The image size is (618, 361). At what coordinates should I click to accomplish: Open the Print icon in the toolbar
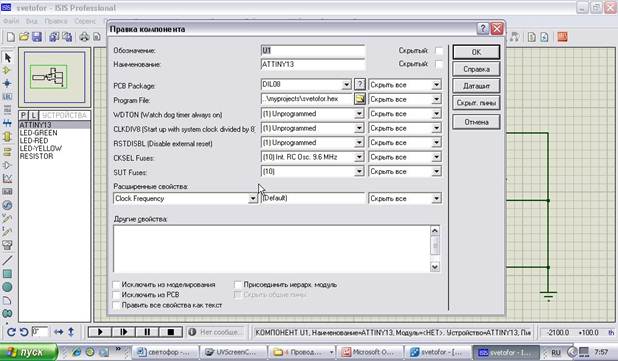84,37
